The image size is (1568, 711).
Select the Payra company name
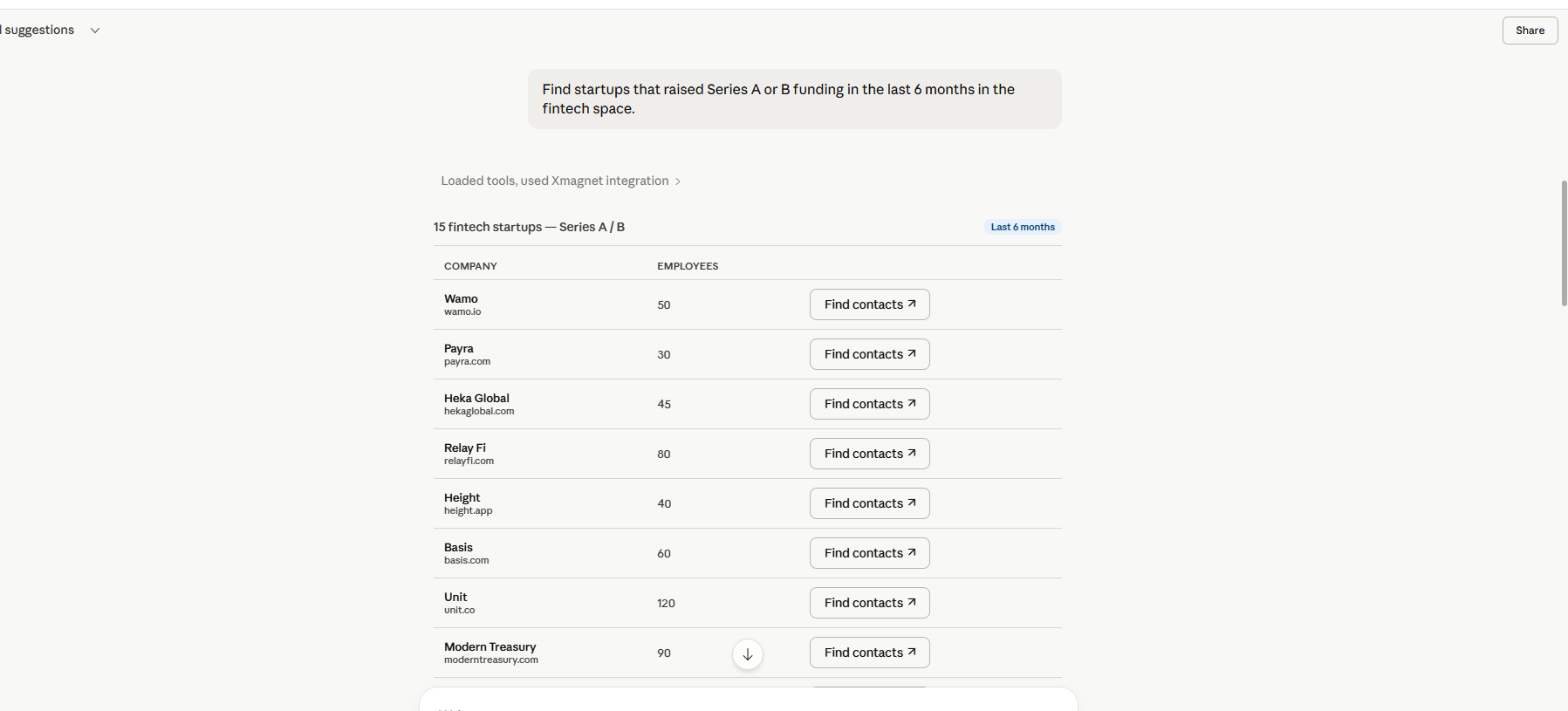tap(459, 348)
